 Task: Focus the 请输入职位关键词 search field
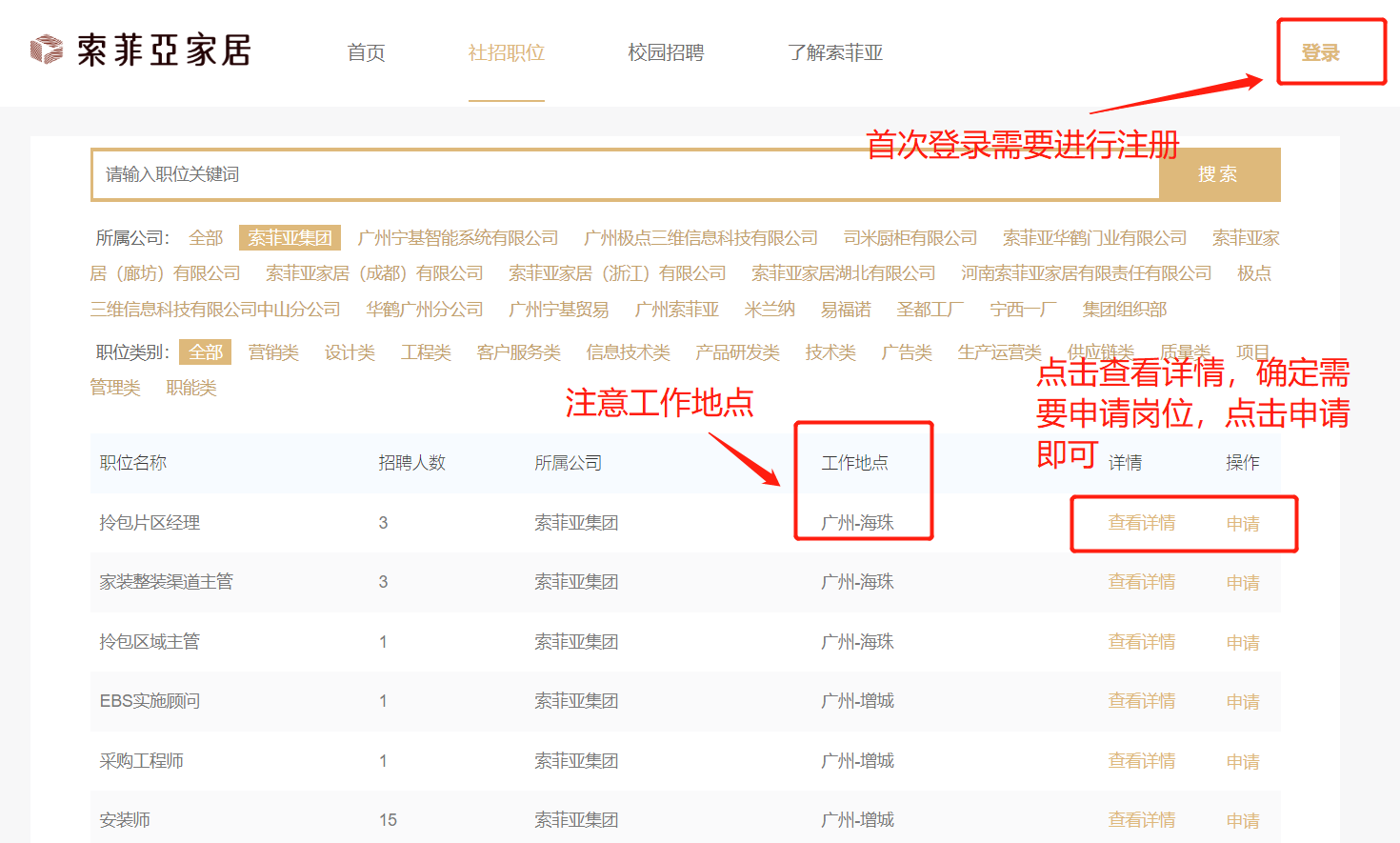pos(626,174)
